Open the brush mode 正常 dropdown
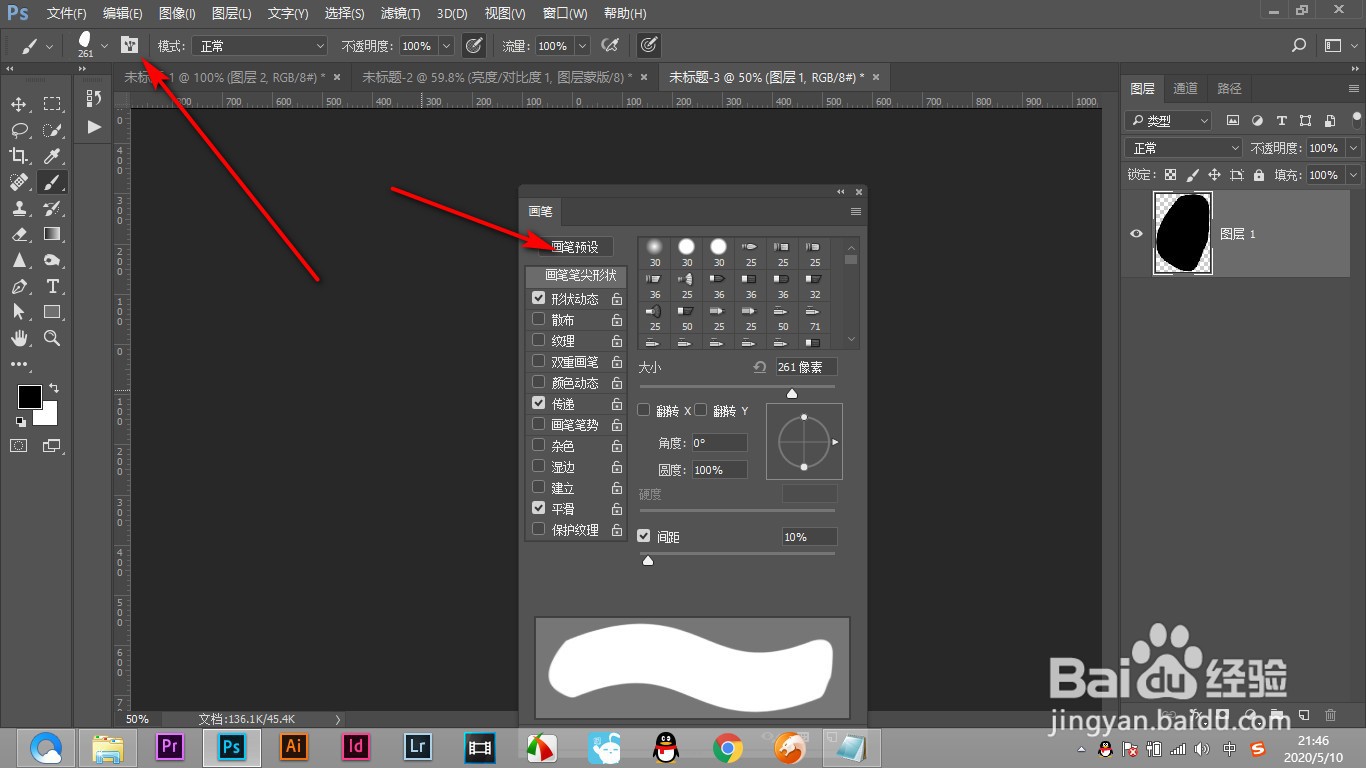The image size is (1366, 768). tap(259, 46)
